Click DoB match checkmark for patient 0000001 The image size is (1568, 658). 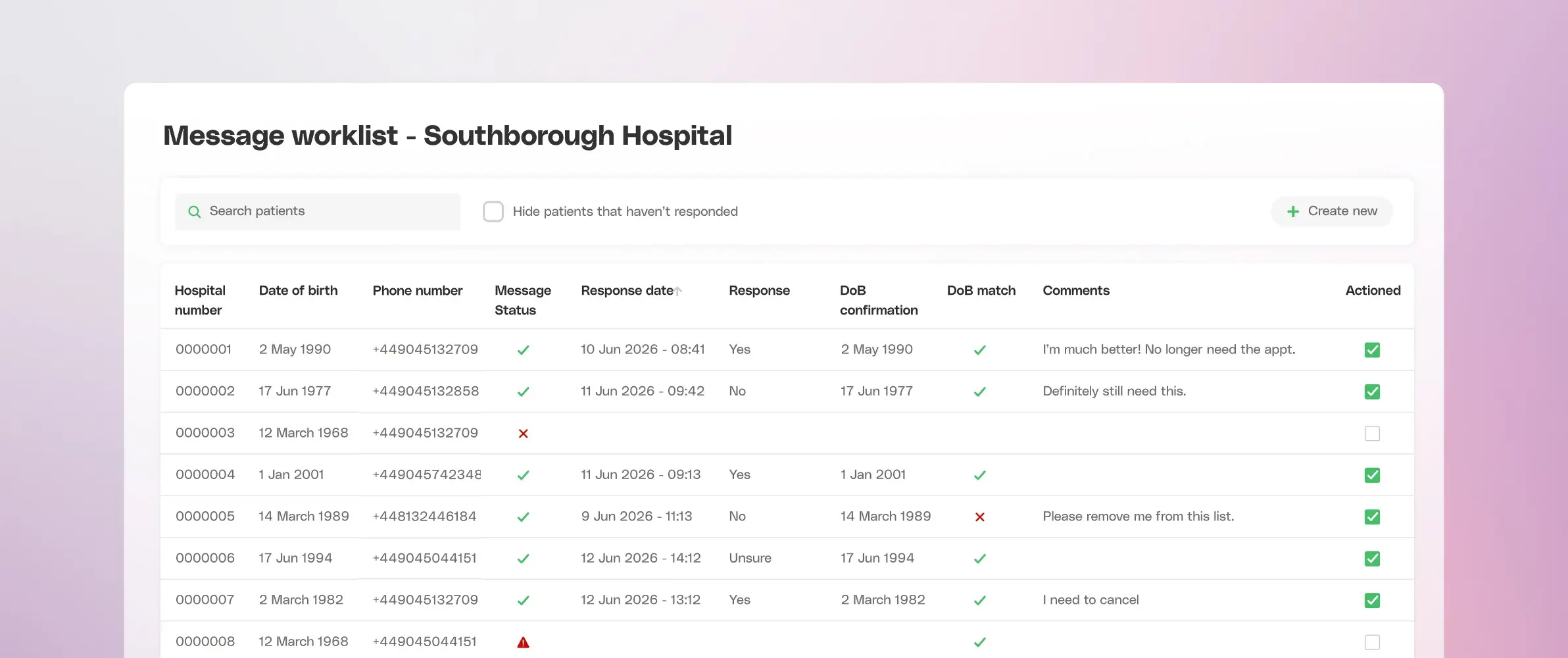(979, 350)
